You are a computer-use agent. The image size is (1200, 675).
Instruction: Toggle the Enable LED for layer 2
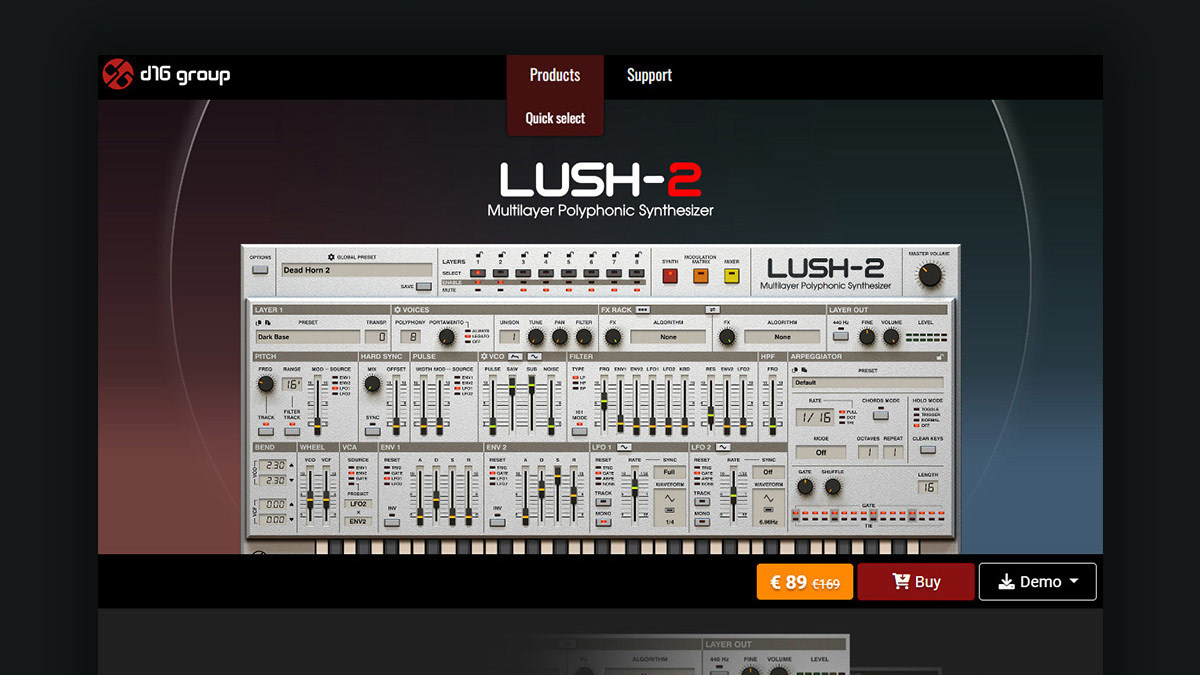click(x=500, y=282)
